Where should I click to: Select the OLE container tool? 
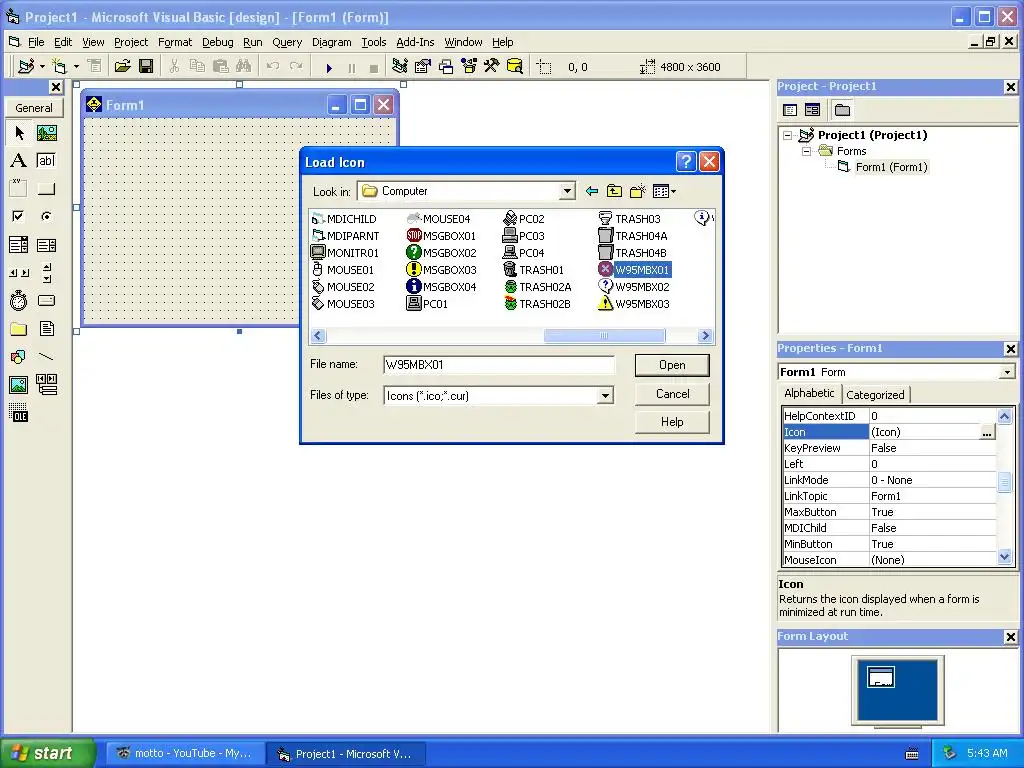[19, 413]
